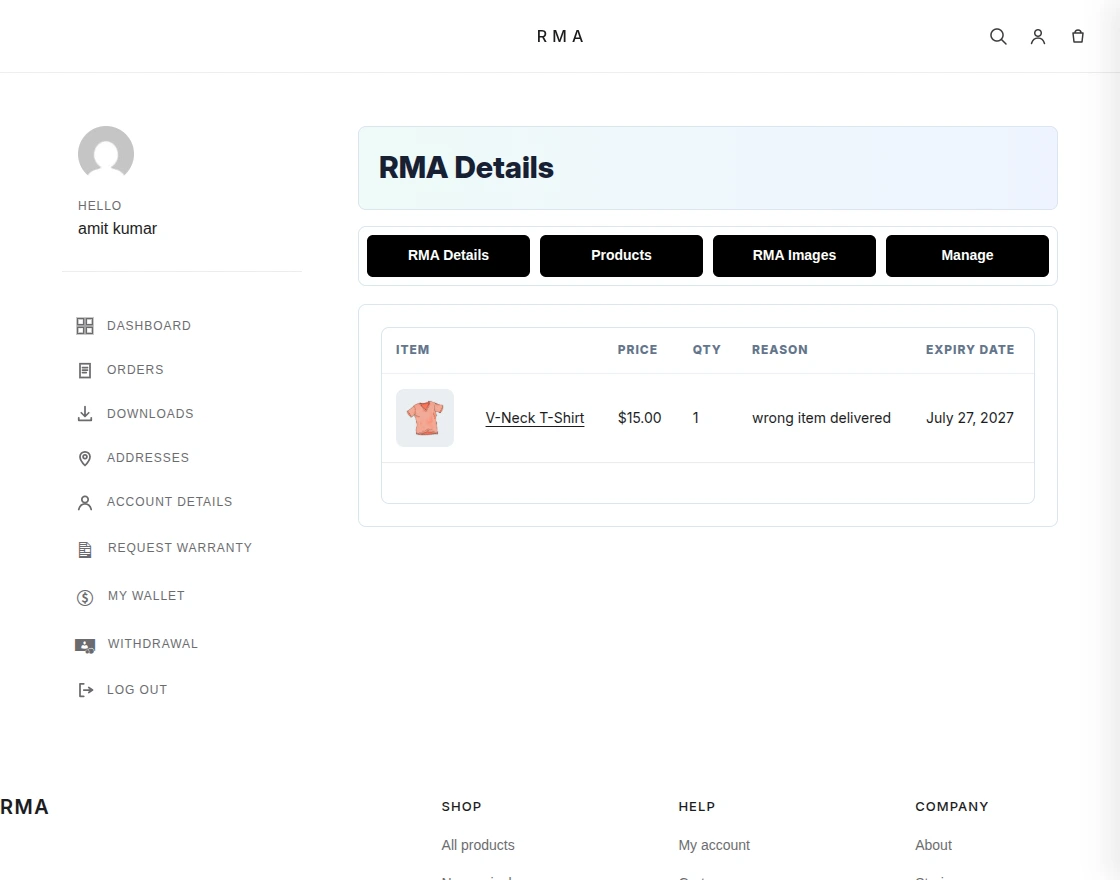Click the Withdrawal card icon

point(85,645)
